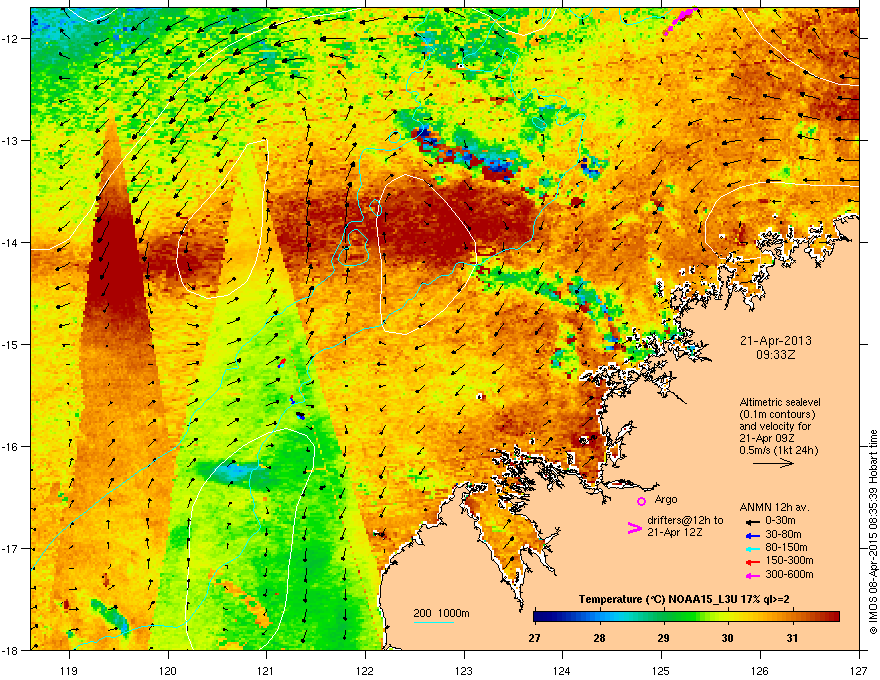The height and width of the screenshot is (680, 880).
Task: Click the latitude axis label -12
Action: 11,39
